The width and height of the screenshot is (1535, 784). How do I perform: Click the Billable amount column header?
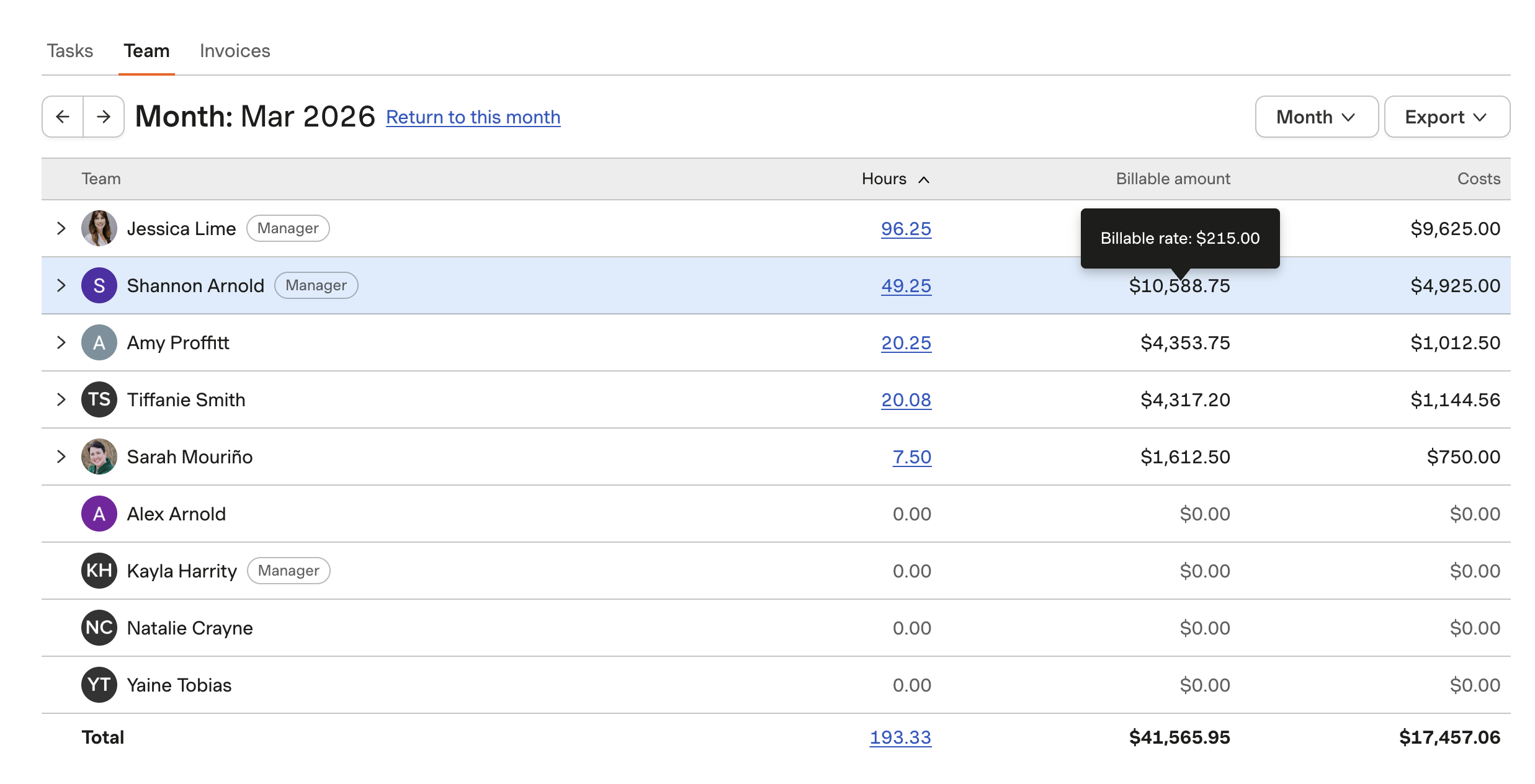point(1173,179)
